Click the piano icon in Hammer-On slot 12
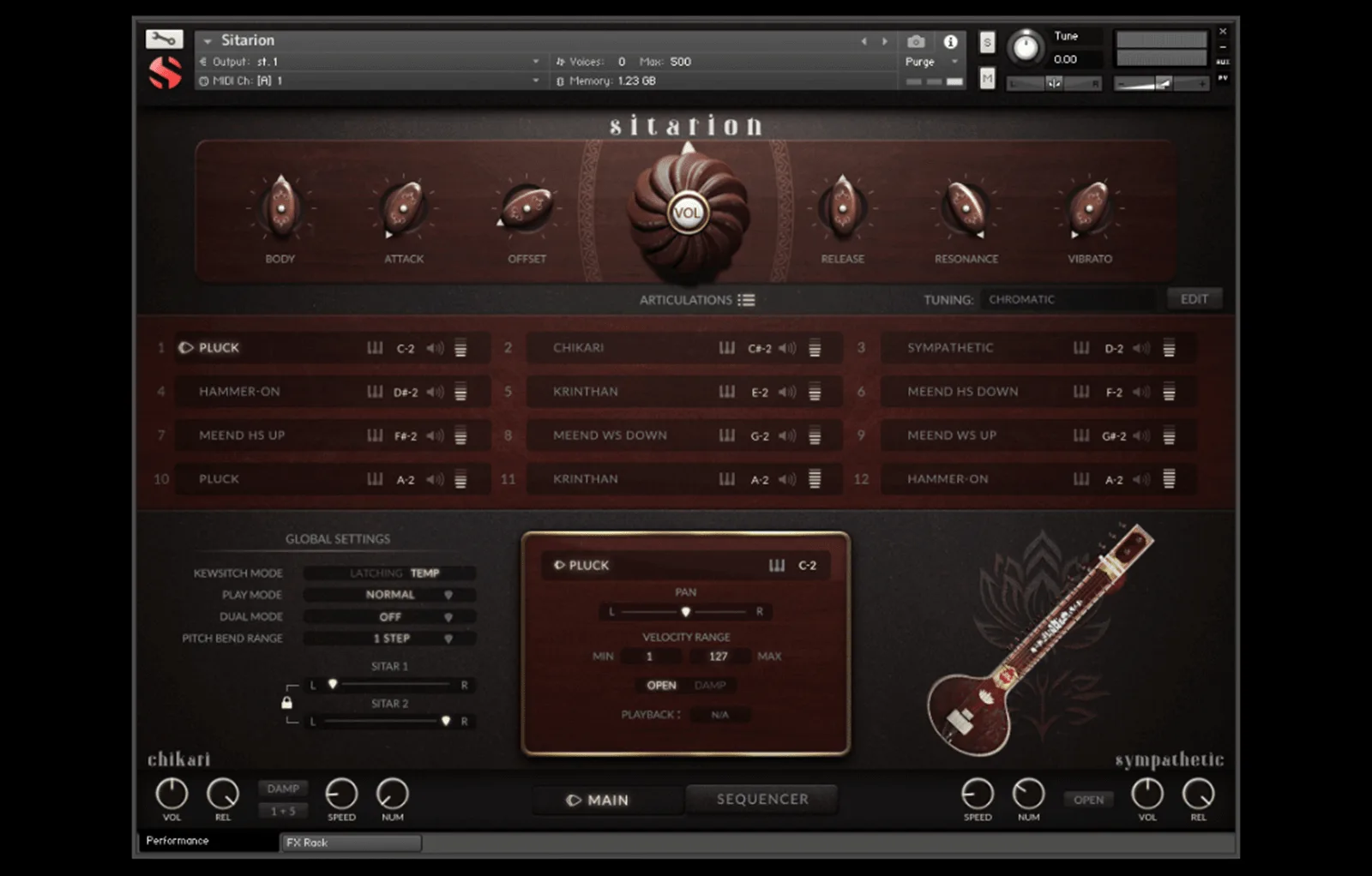Viewport: 1372px width, 876px height. 1081,479
